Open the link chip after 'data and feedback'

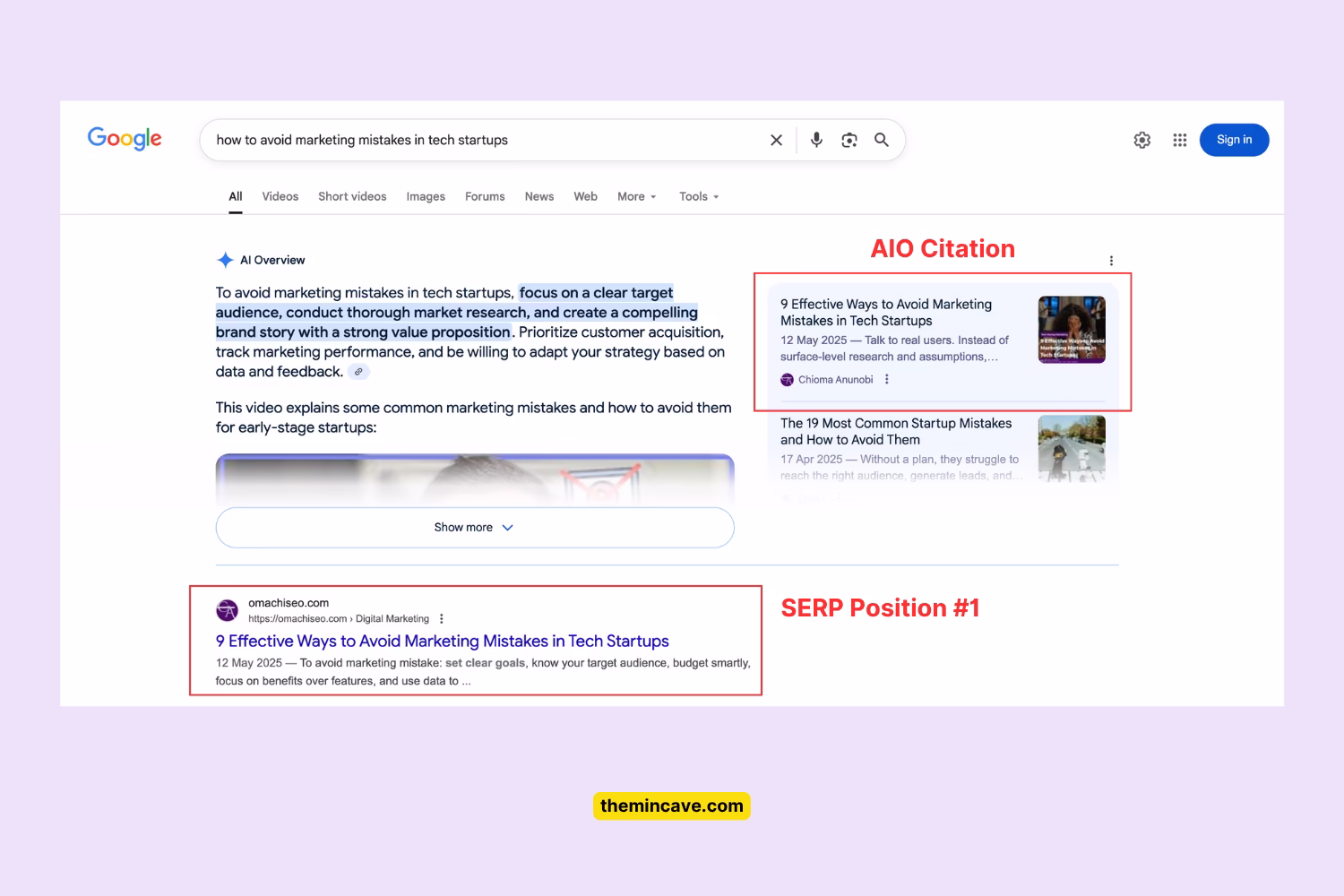pos(358,372)
